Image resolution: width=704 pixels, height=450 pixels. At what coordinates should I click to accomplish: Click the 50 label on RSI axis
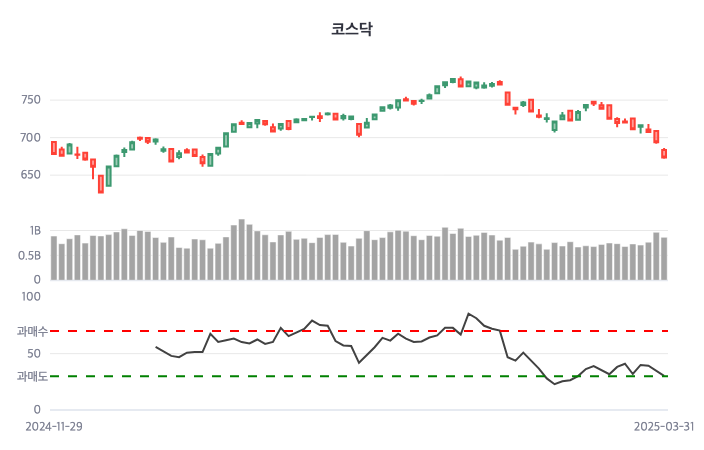point(33,354)
